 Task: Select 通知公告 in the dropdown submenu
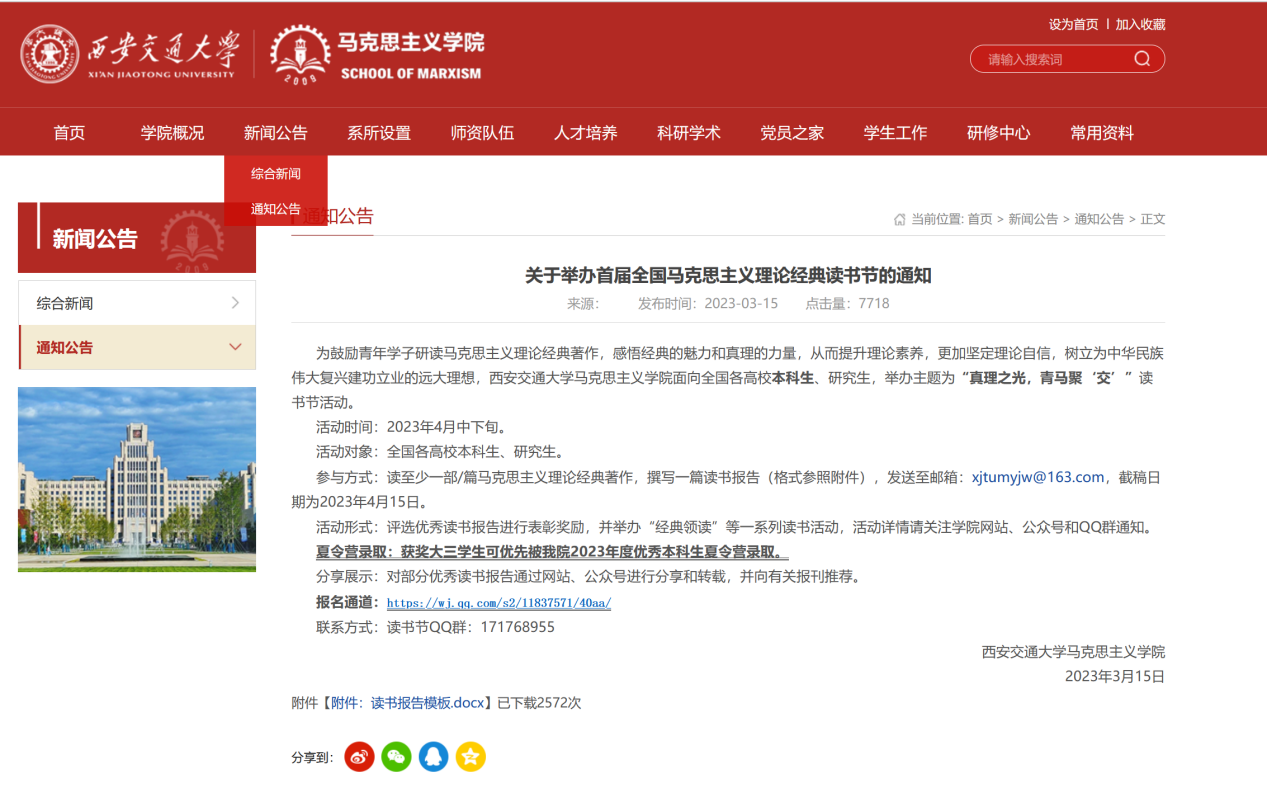tap(275, 209)
